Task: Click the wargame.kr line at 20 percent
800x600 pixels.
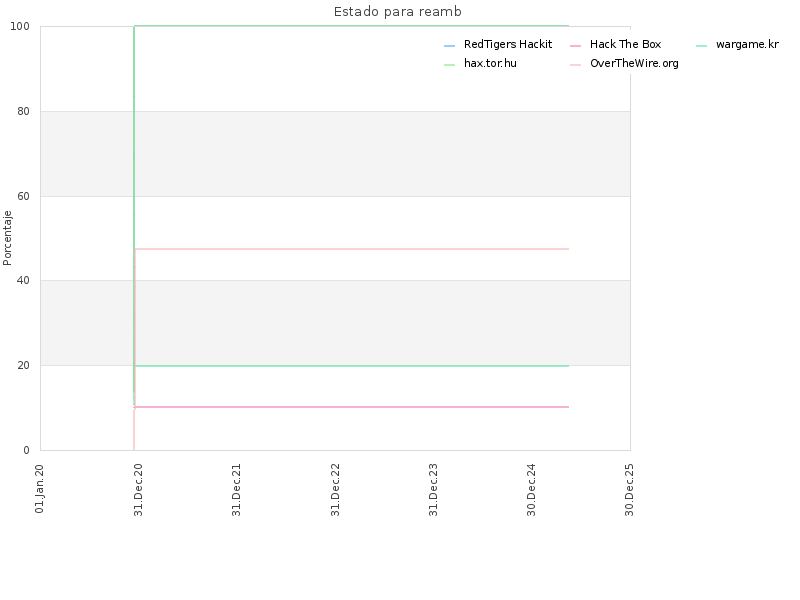Action: point(352,366)
